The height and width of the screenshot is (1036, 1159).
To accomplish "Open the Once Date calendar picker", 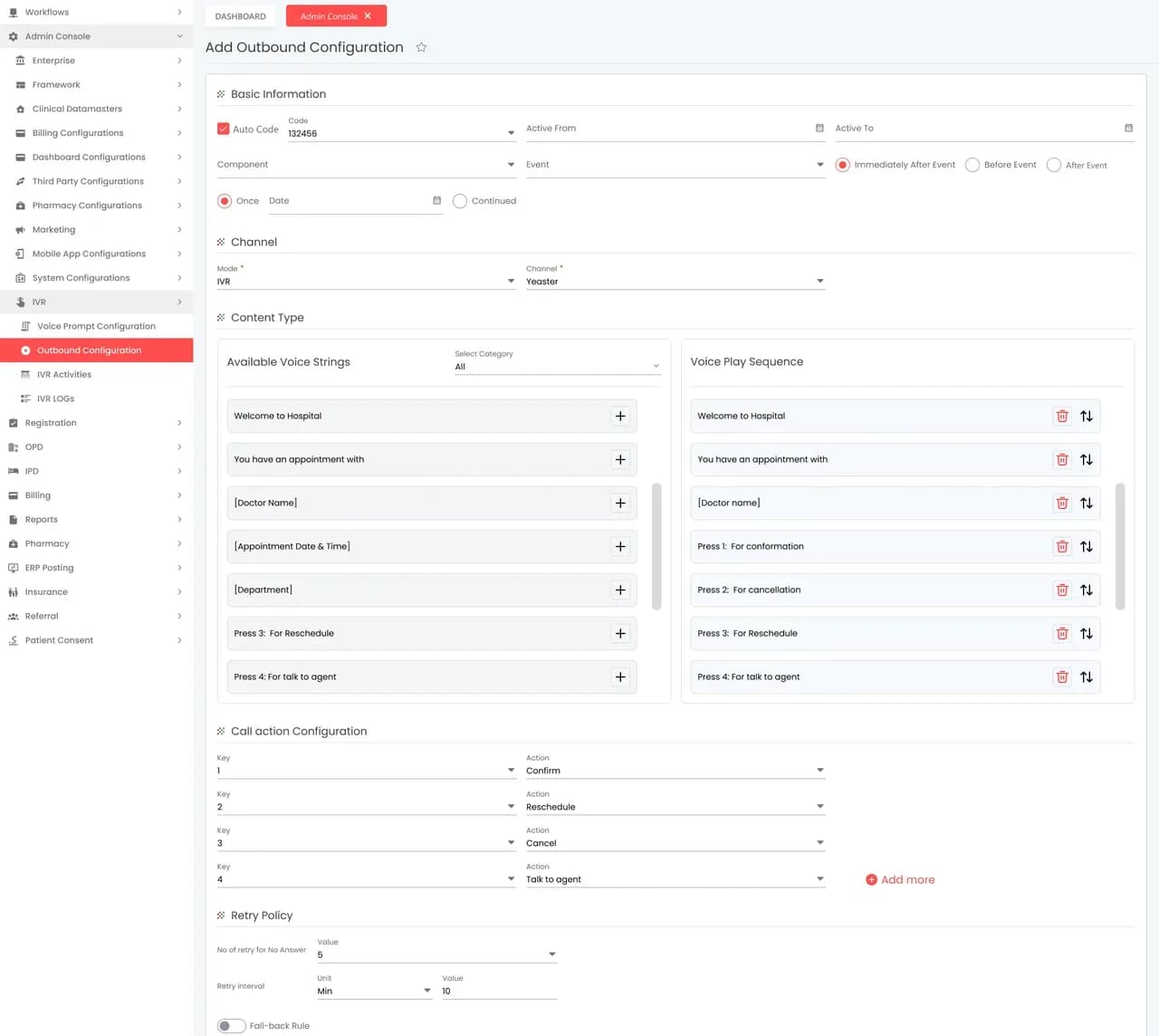I will [436, 201].
